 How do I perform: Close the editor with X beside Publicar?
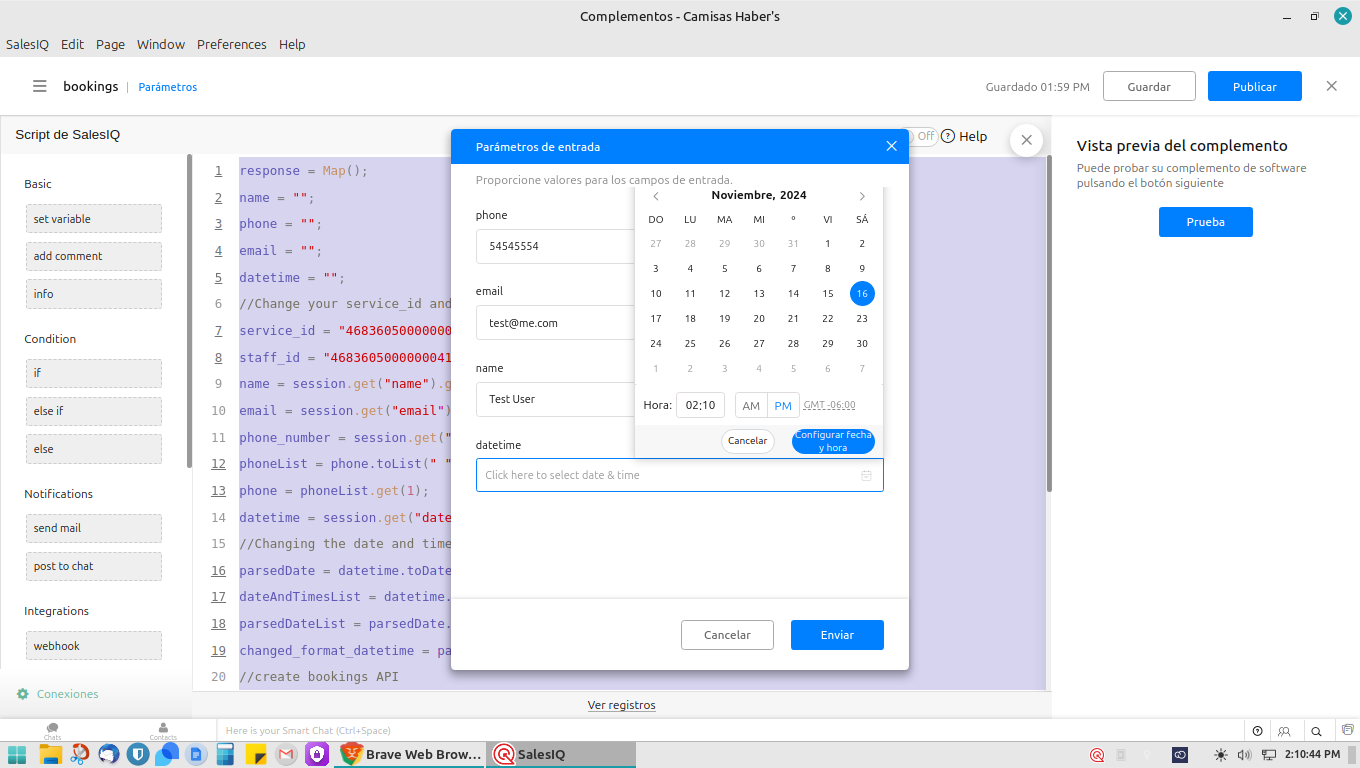pos(1332,86)
